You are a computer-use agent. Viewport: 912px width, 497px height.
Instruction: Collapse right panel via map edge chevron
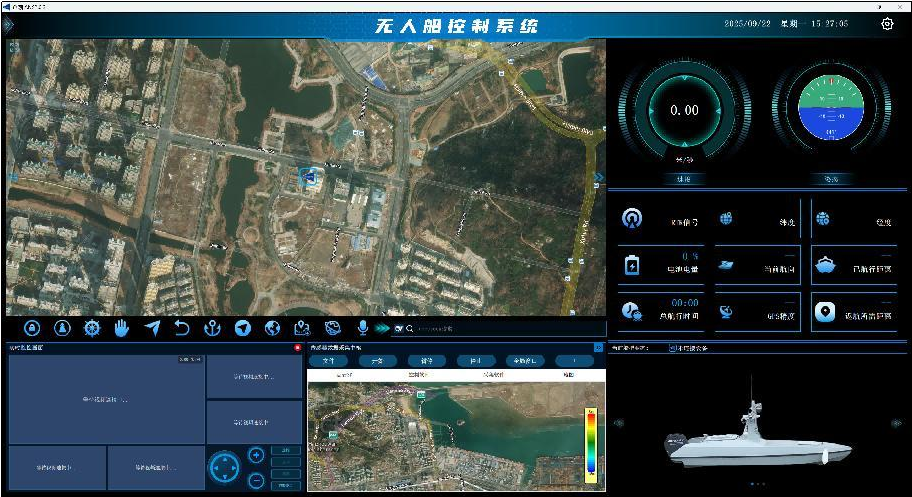point(599,177)
